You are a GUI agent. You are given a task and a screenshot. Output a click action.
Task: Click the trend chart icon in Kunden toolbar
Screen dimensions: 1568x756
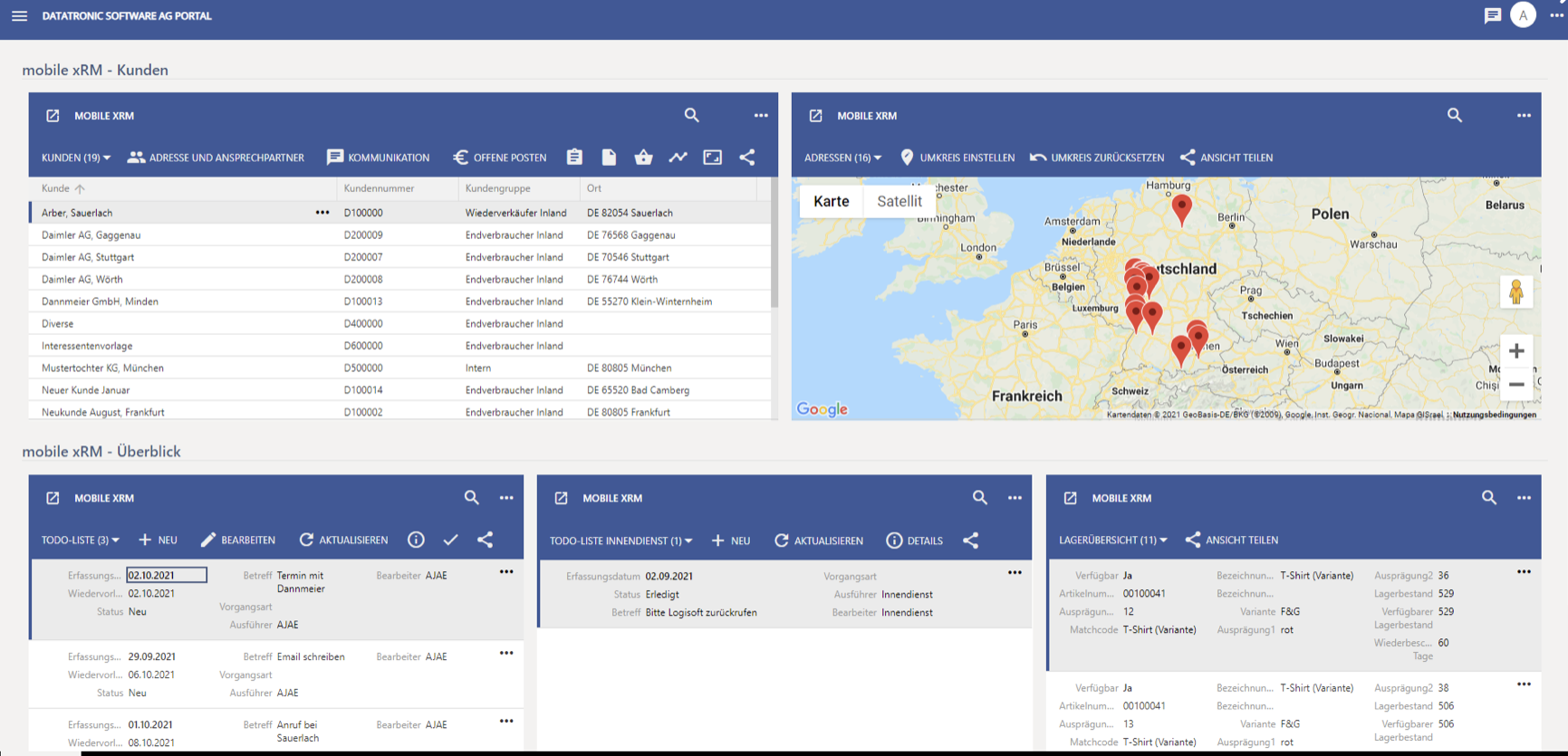click(x=678, y=158)
